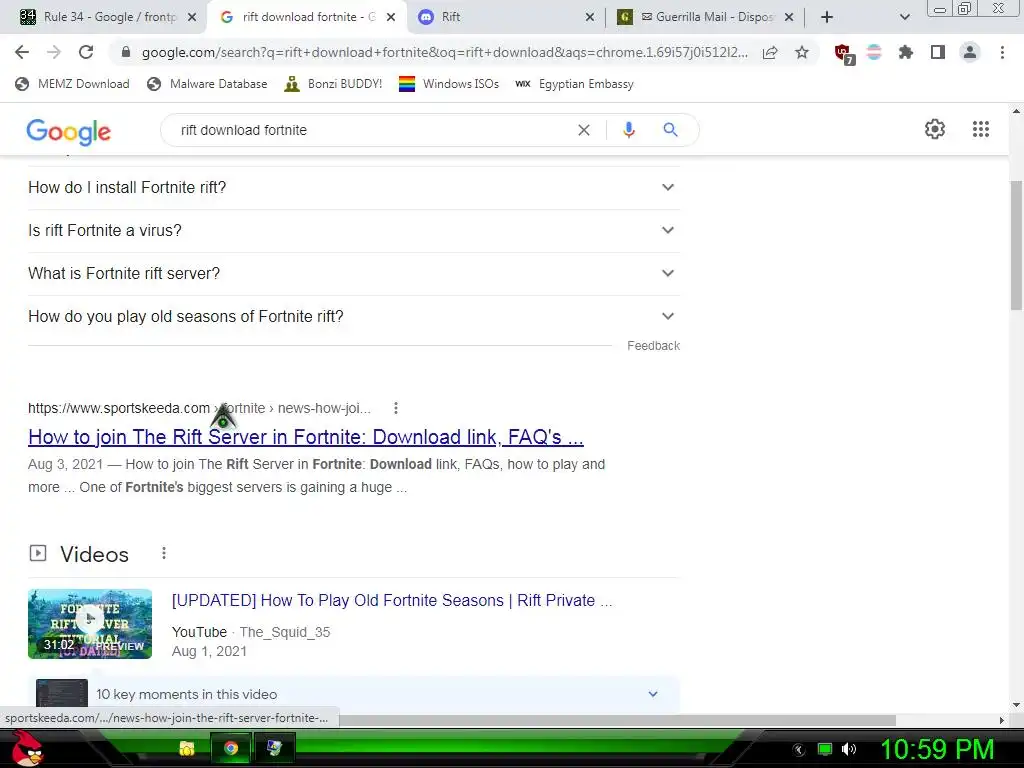Screen dimensions: 1024x768
Task: Open the third taskbar program icon
Action: pos(274,748)
